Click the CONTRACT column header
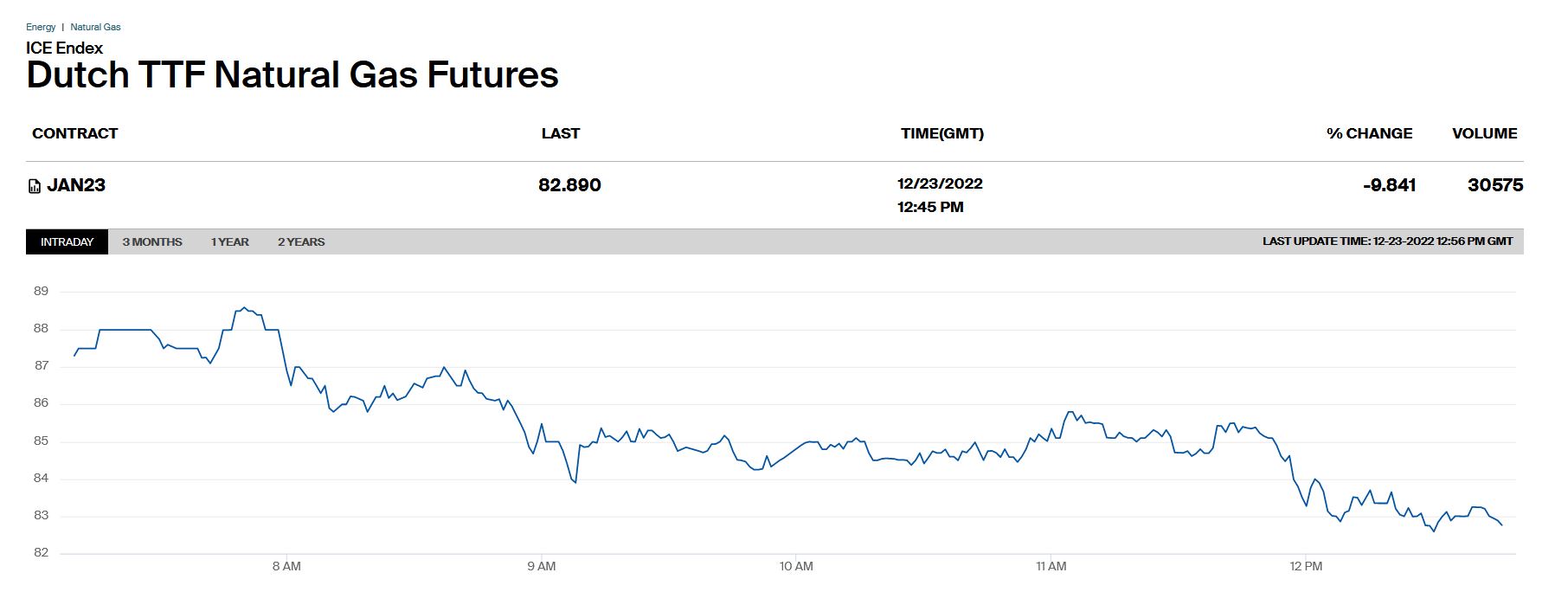Image resolution: width=1568 pixels, height=592 pixels. 74,133
